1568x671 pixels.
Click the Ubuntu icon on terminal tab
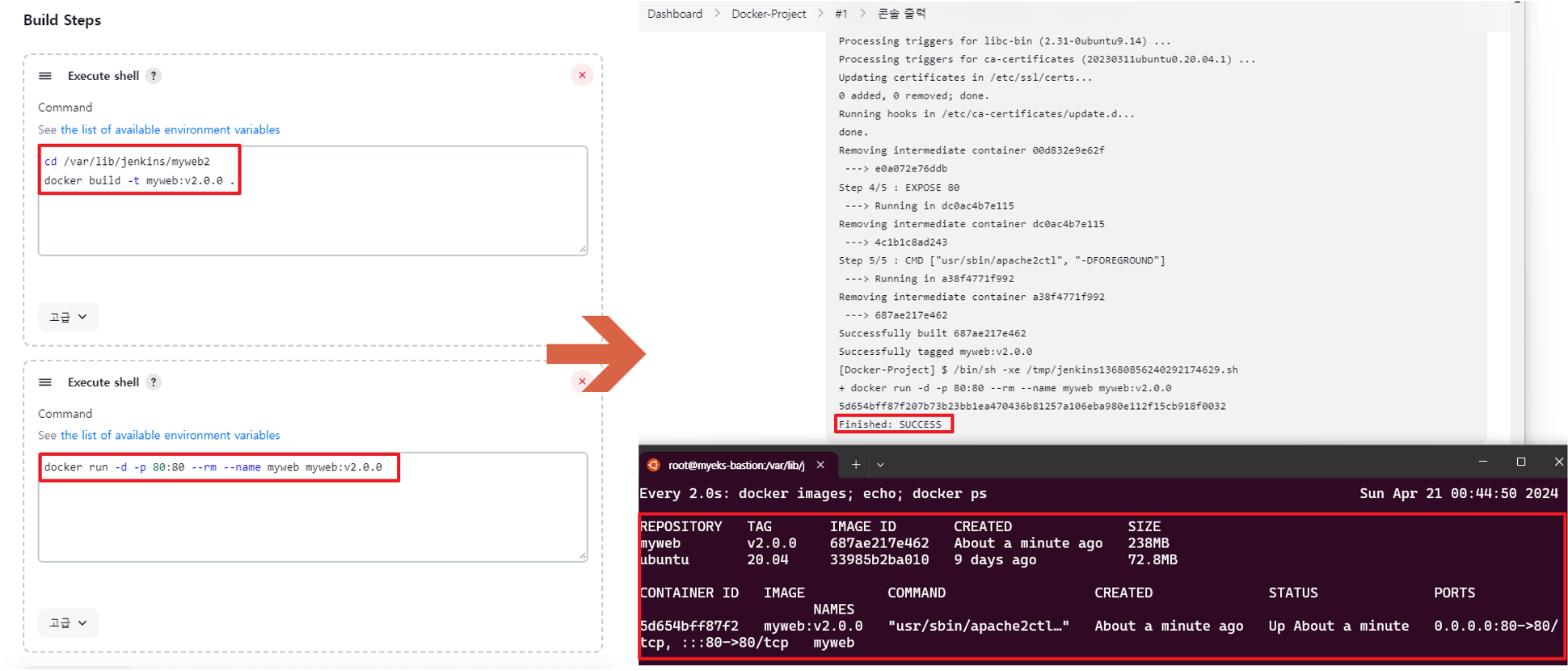coord(654,465)
